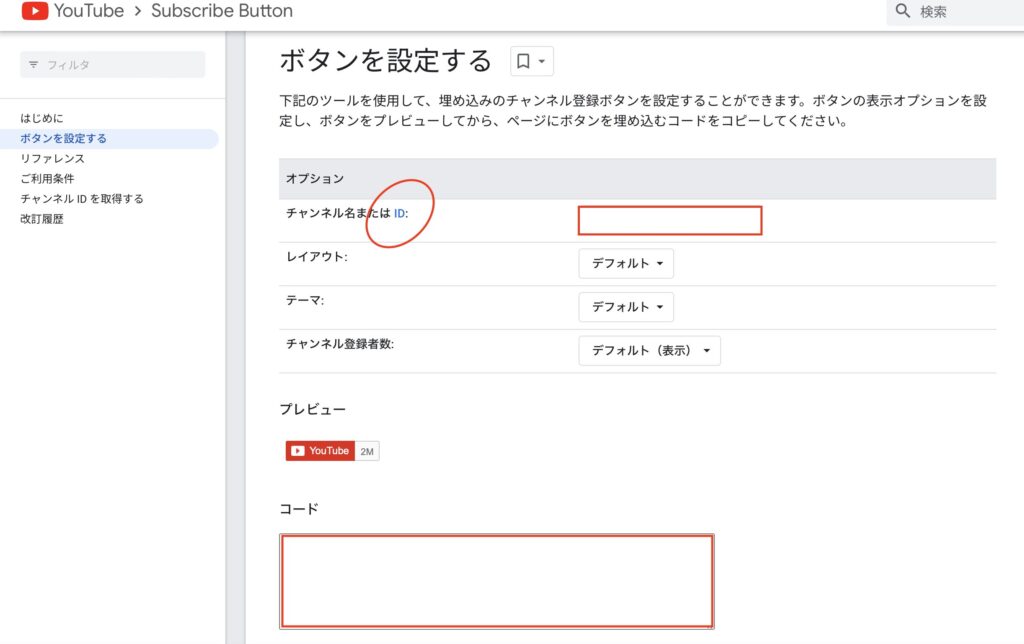Image resolution: width=1024 pixels, height=644 pixels.
Task: Click the 2M subscriber count badge
Action: tap(367, 451)
